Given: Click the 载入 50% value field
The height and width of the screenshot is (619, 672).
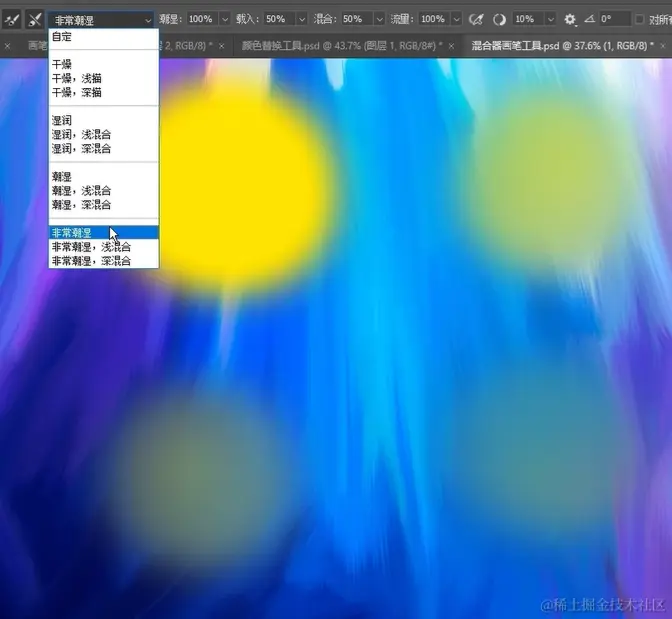Looking at the screenshot, I should (x=279, y=19).
